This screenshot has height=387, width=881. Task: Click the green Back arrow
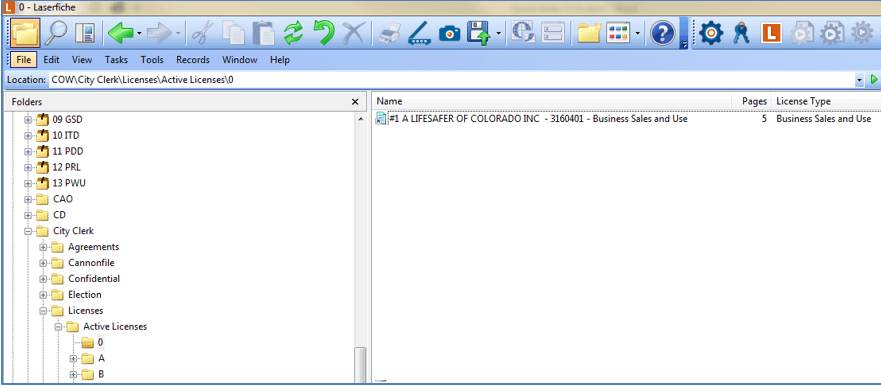(121, 34)
